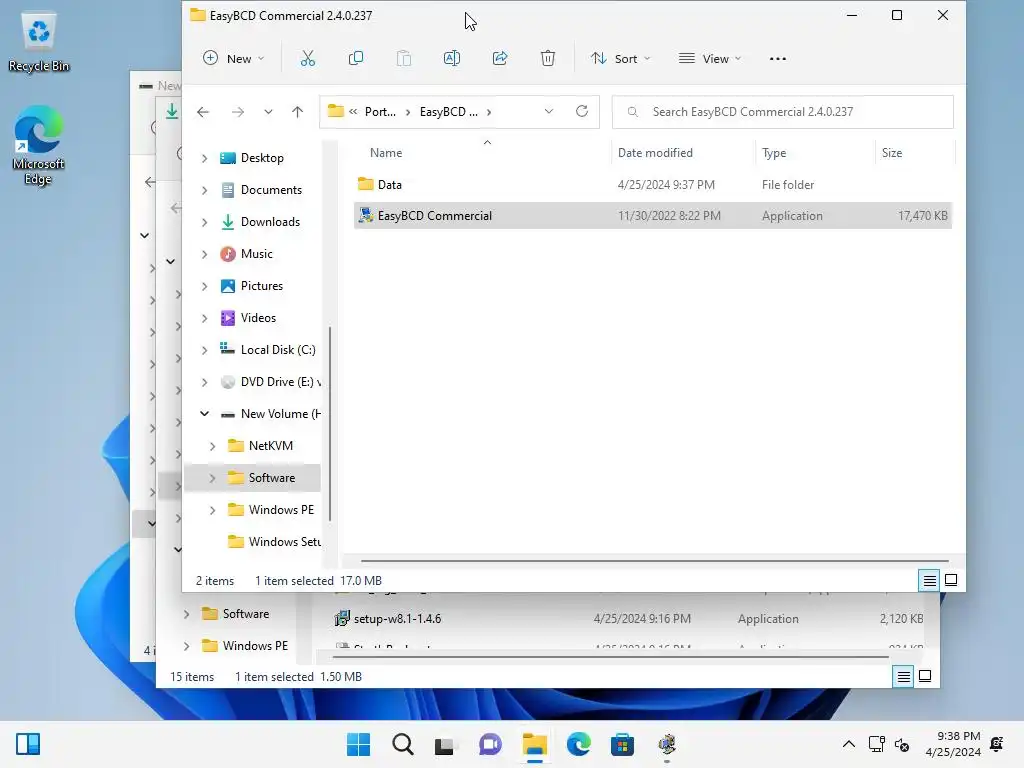Select the EasyBCD Commercial application file
This screenshot has height=768, width=1024.
653,216
